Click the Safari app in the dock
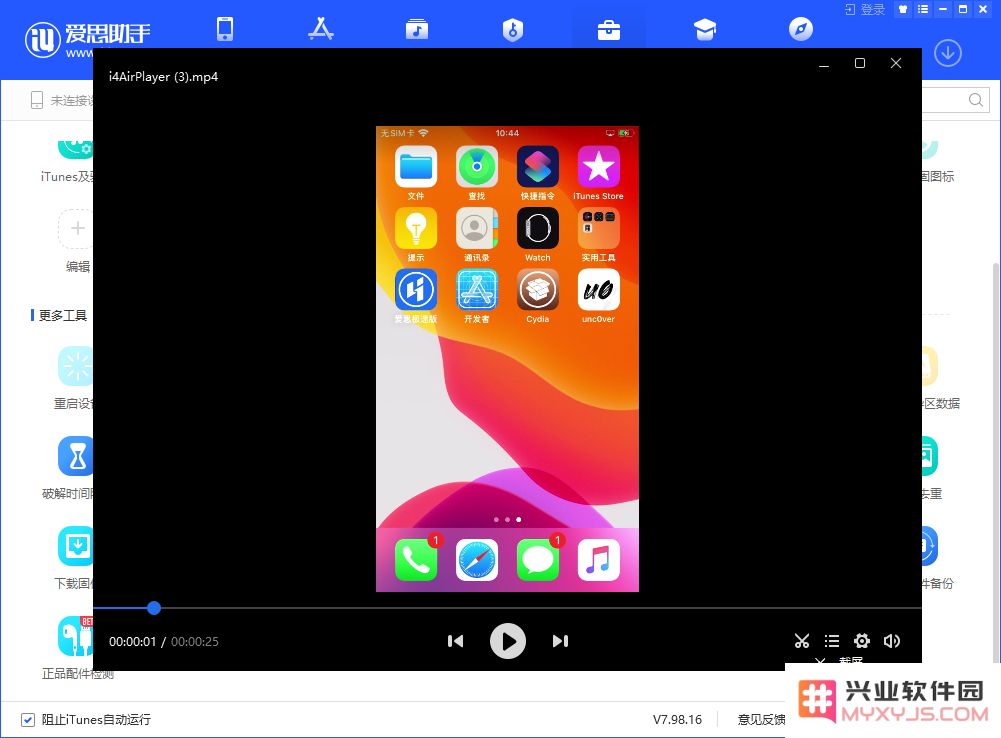1001x738 pixels. pos(477,560)
